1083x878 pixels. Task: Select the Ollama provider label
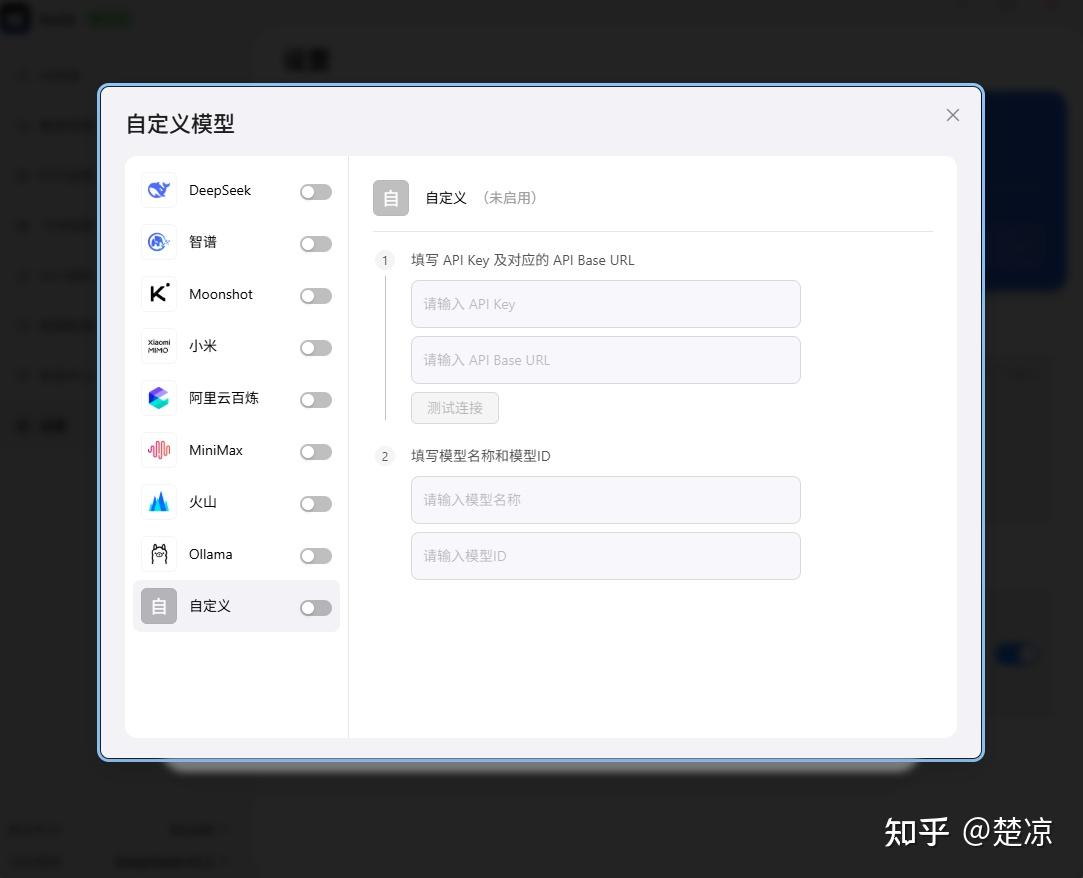[211, 554]
